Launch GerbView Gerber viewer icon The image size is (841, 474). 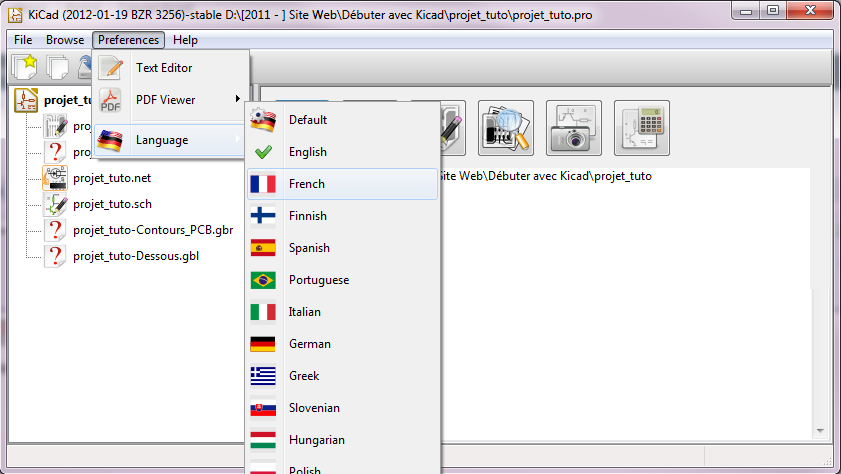point(506,128)
